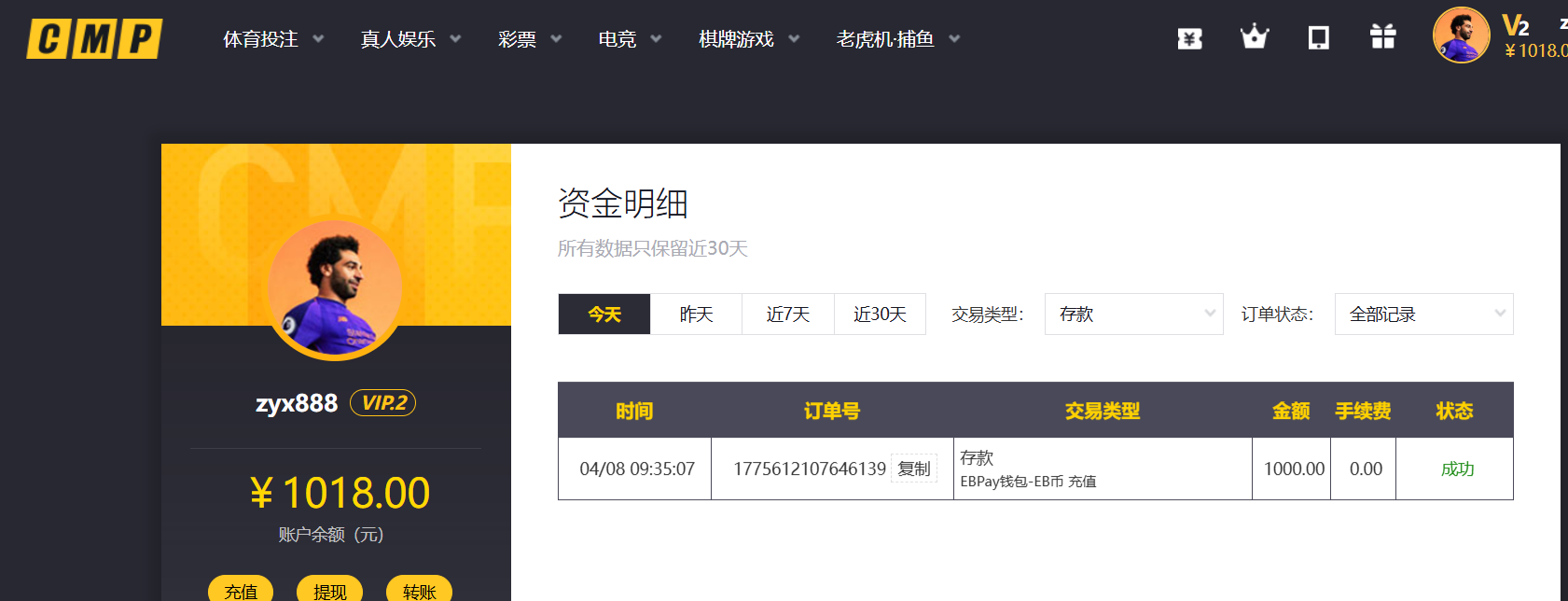This screenshot has width=1568, height=601.
Task: Open the 棋牌游戏 navigation menu
Action: click(x=748, y=39)
